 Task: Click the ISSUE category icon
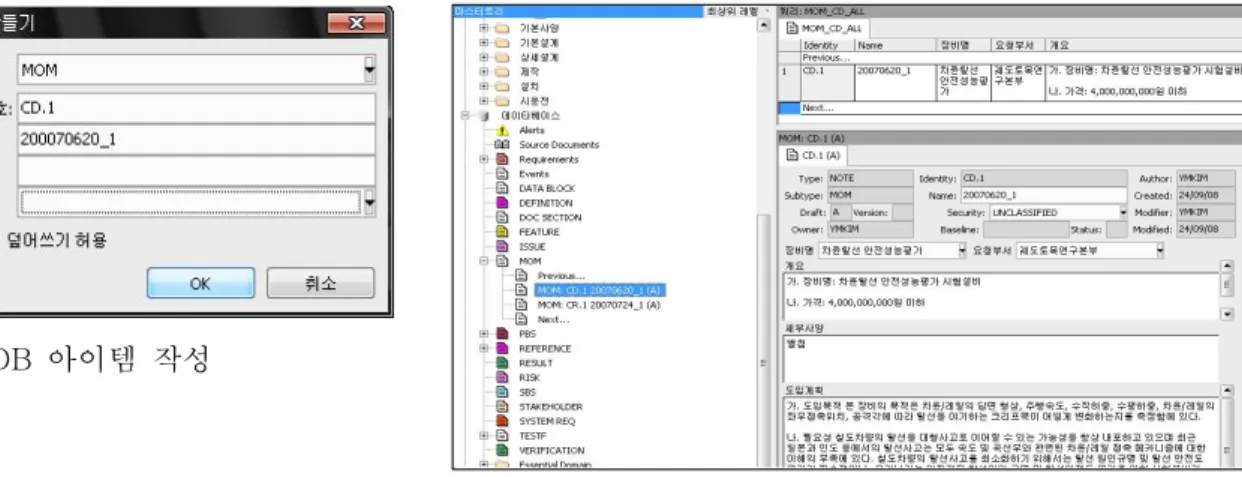[503, 246]
